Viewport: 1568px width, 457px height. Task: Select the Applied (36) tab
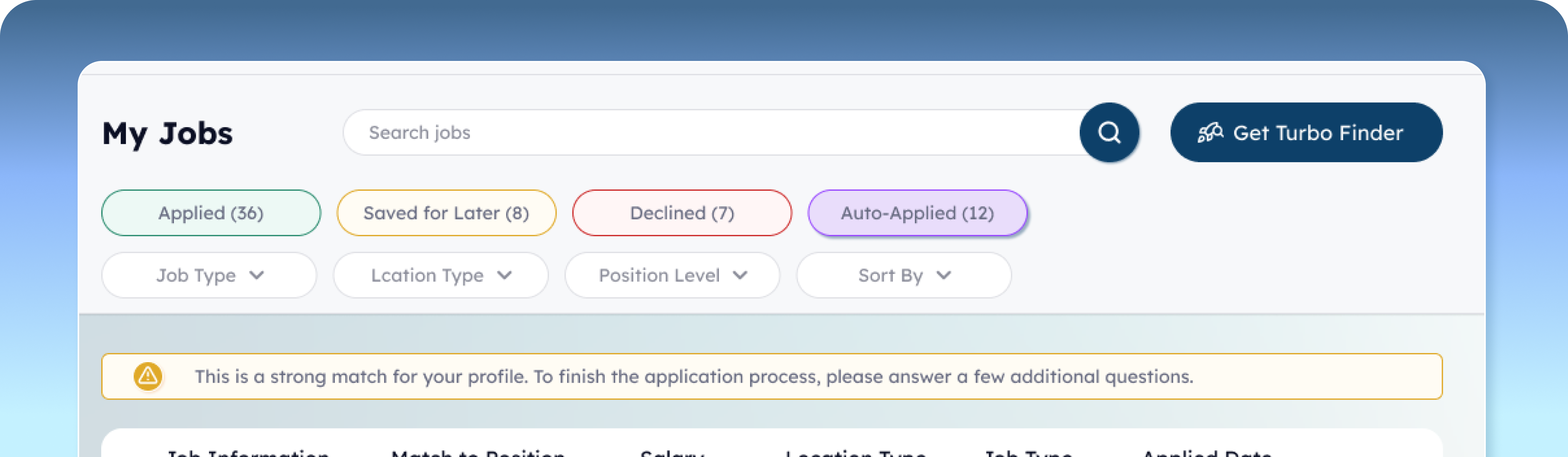click(x=210, y=213)
